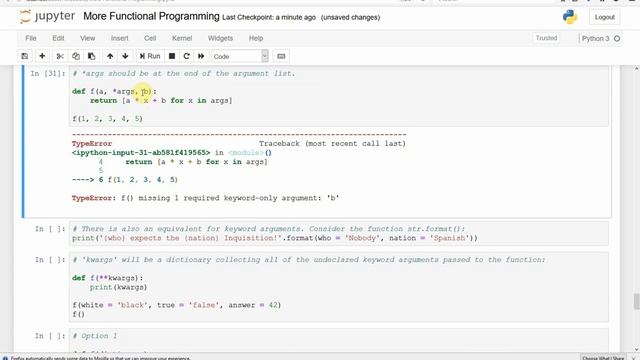Open the Insert menu
640x360 pixels.
pos(120,38)
